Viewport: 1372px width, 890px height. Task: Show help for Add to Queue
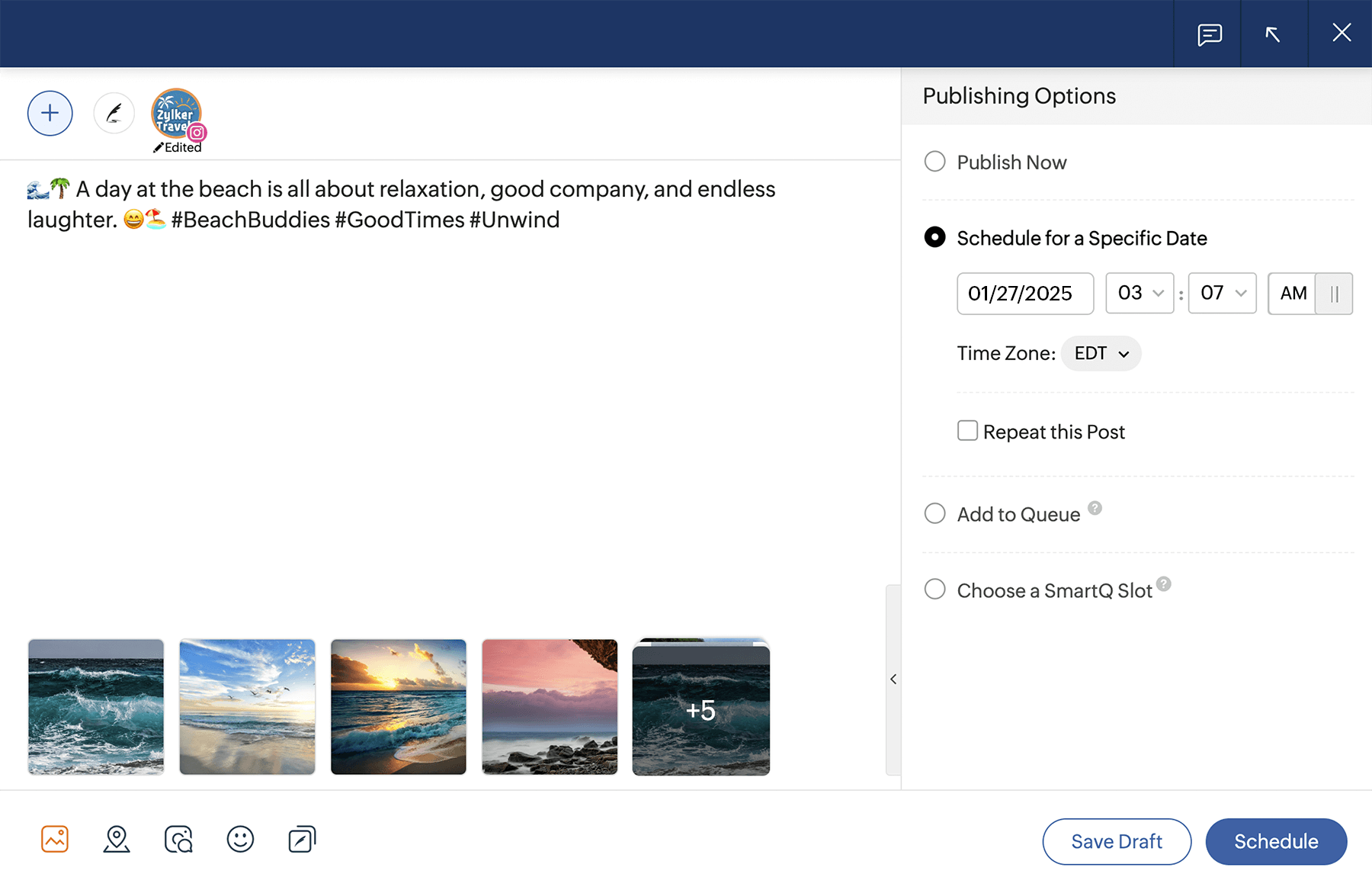tap(1095, 508)
